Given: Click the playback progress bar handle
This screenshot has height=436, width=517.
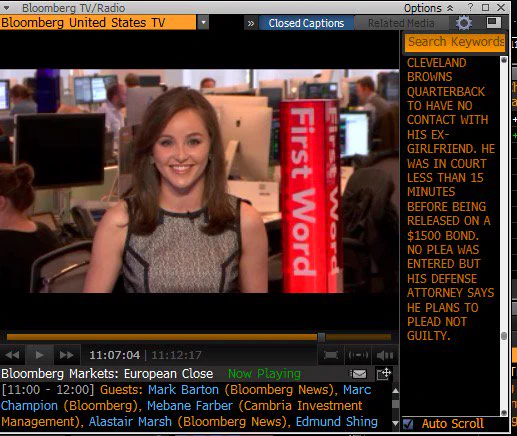Looking at the screenshot, I should [x=321, y=337].
